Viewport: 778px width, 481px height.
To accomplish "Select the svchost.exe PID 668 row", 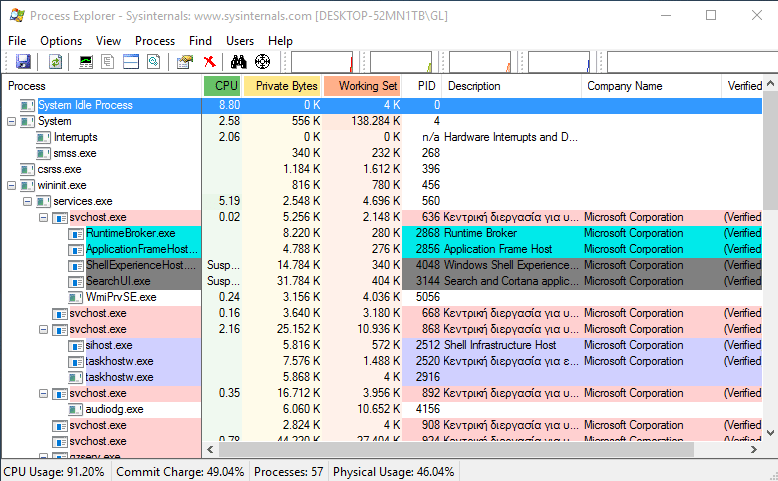I will [x=383, y=313].
